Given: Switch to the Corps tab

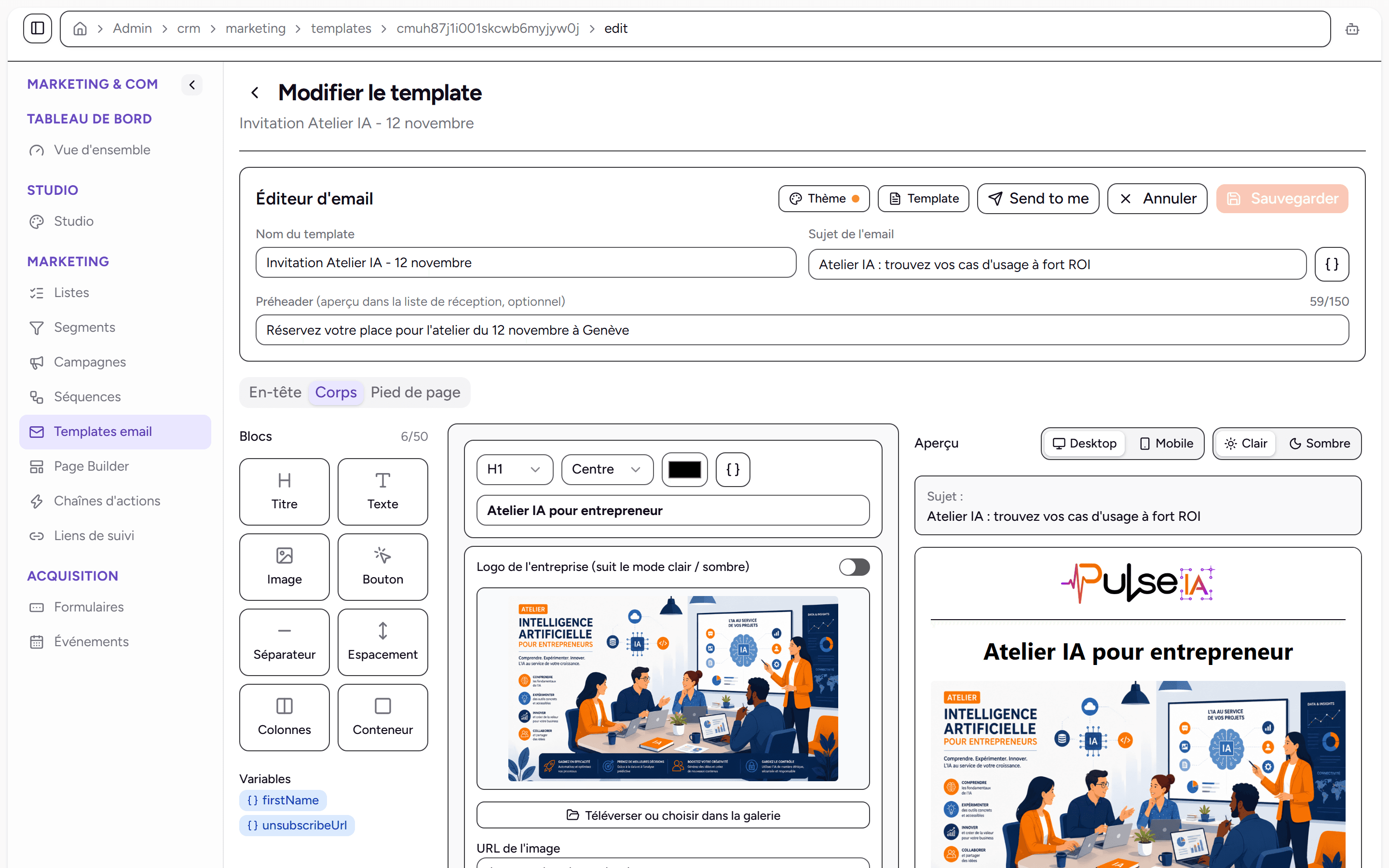Looking at the screenshot, I should pyautogui.click(x=336, y=393).
